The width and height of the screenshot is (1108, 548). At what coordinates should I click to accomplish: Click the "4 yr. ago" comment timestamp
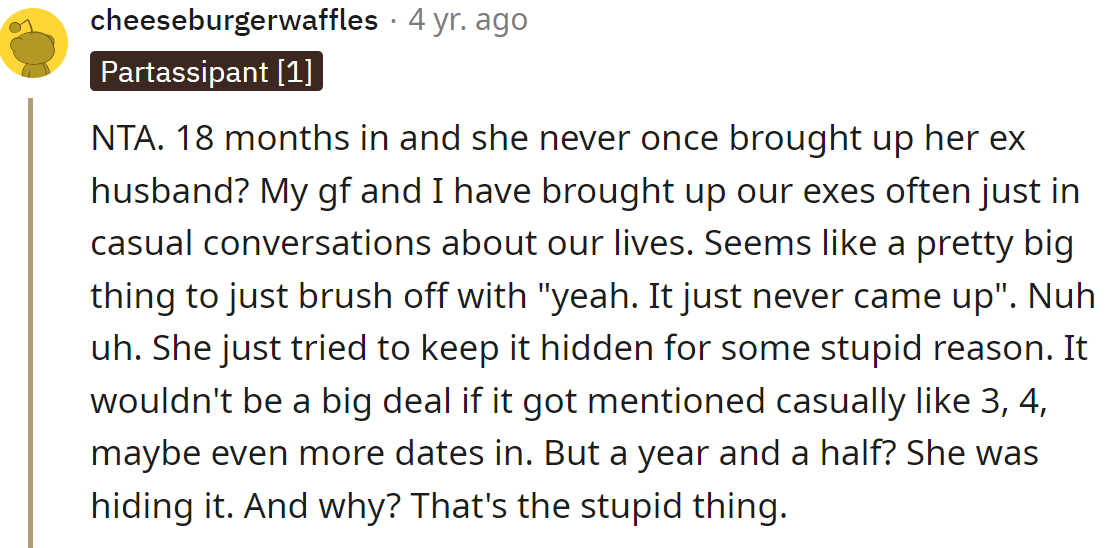coord(468,19)
